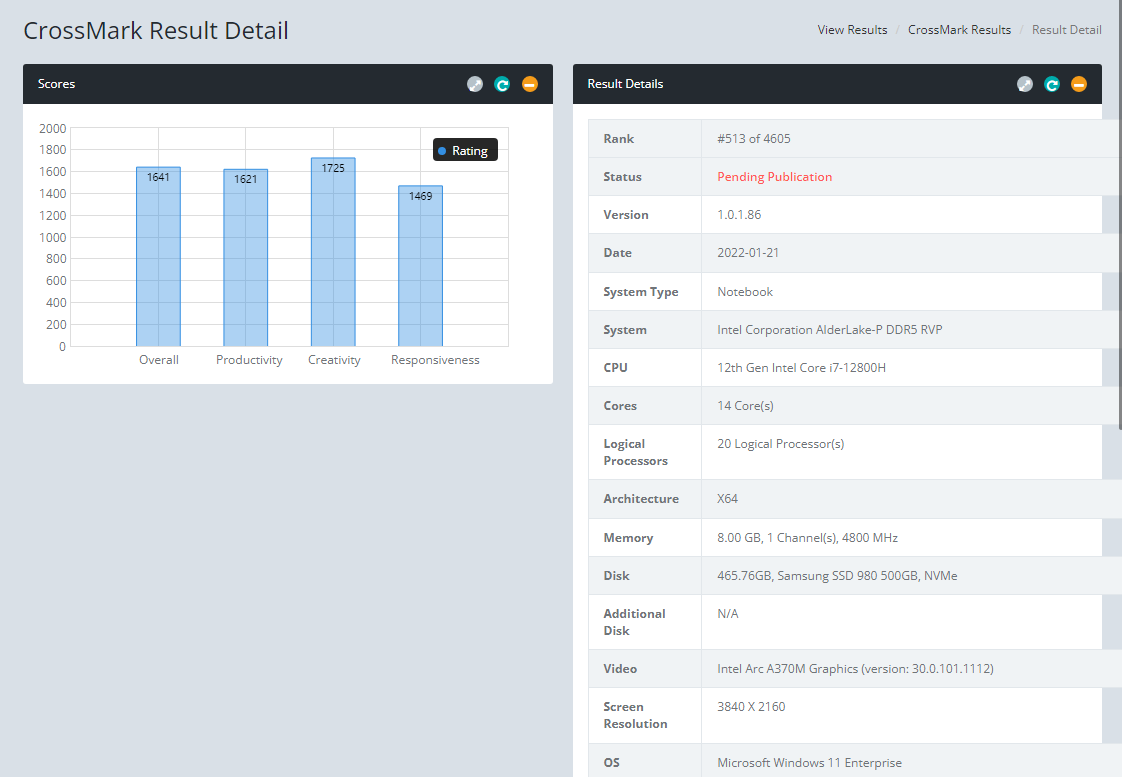
Task: Refresh the Scores panel
Action: [x=502, y=84]
